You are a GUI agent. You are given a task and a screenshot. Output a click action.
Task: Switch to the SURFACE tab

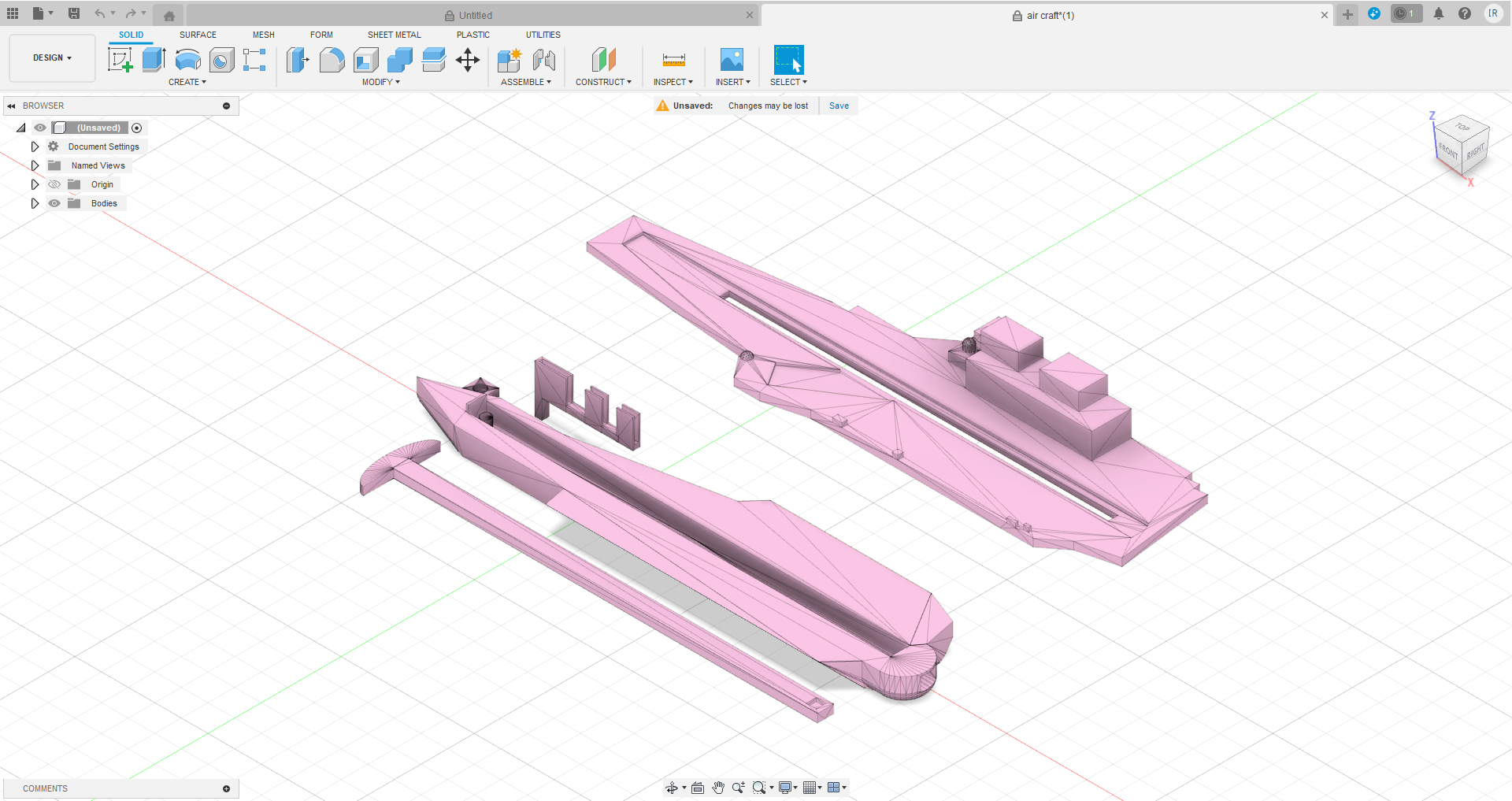(198, 35)
